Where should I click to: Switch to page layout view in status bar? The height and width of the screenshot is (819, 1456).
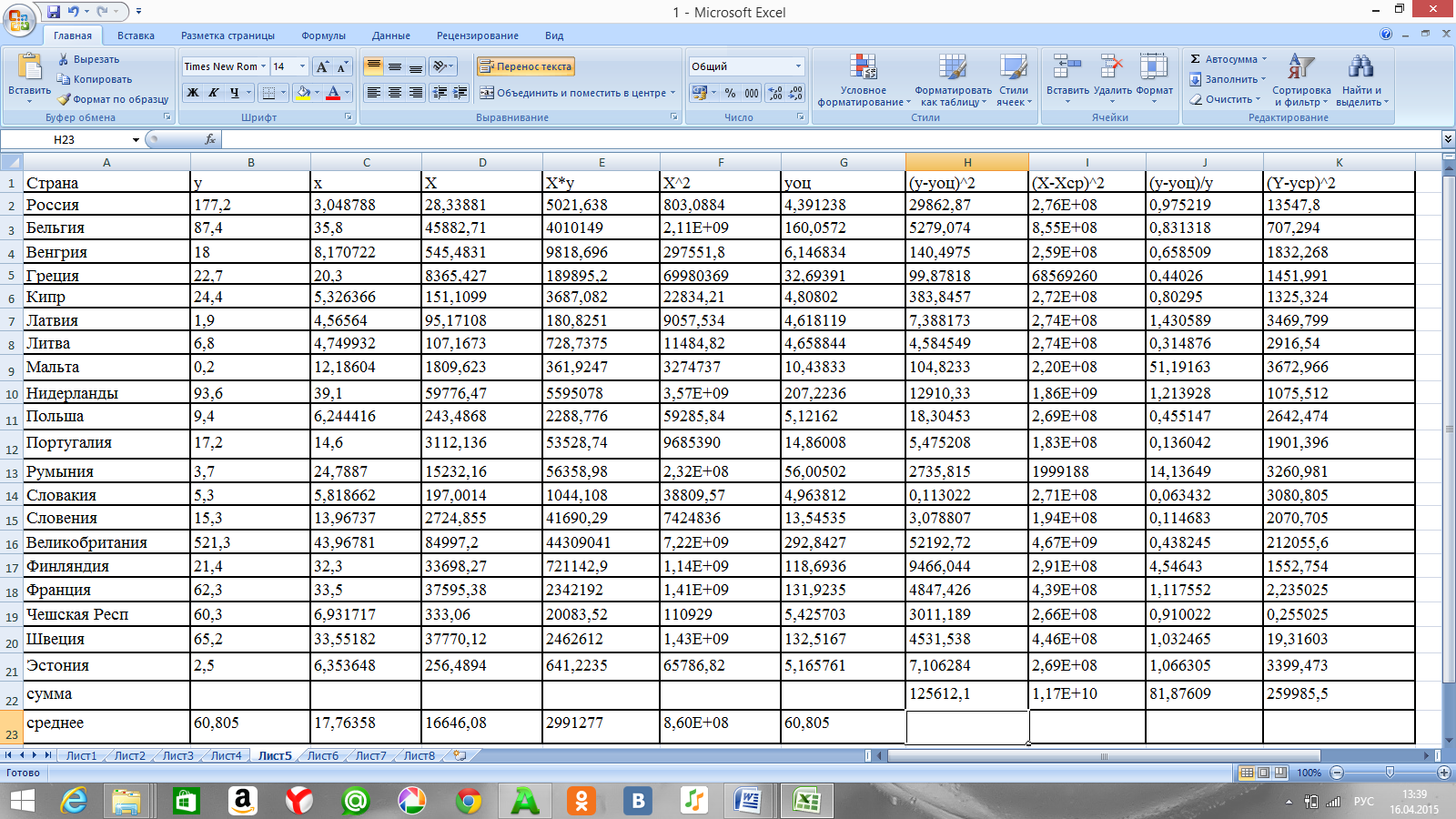(1264, 773)
